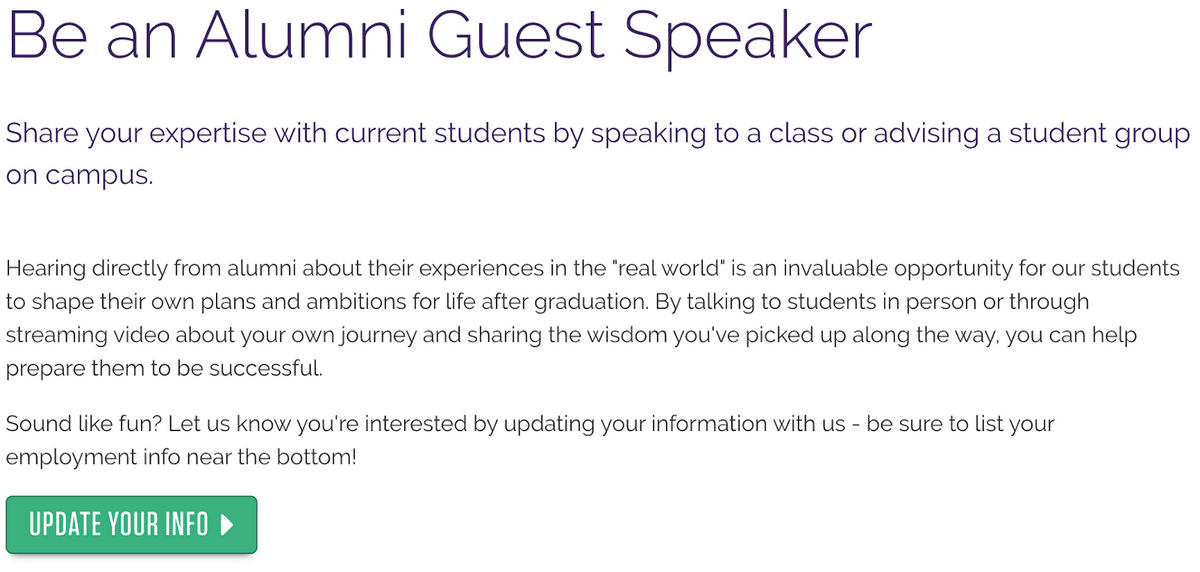Screen dimensions: 1200x572
Task: Click 'prepare them to be successful' line
Action: point(164,368)
